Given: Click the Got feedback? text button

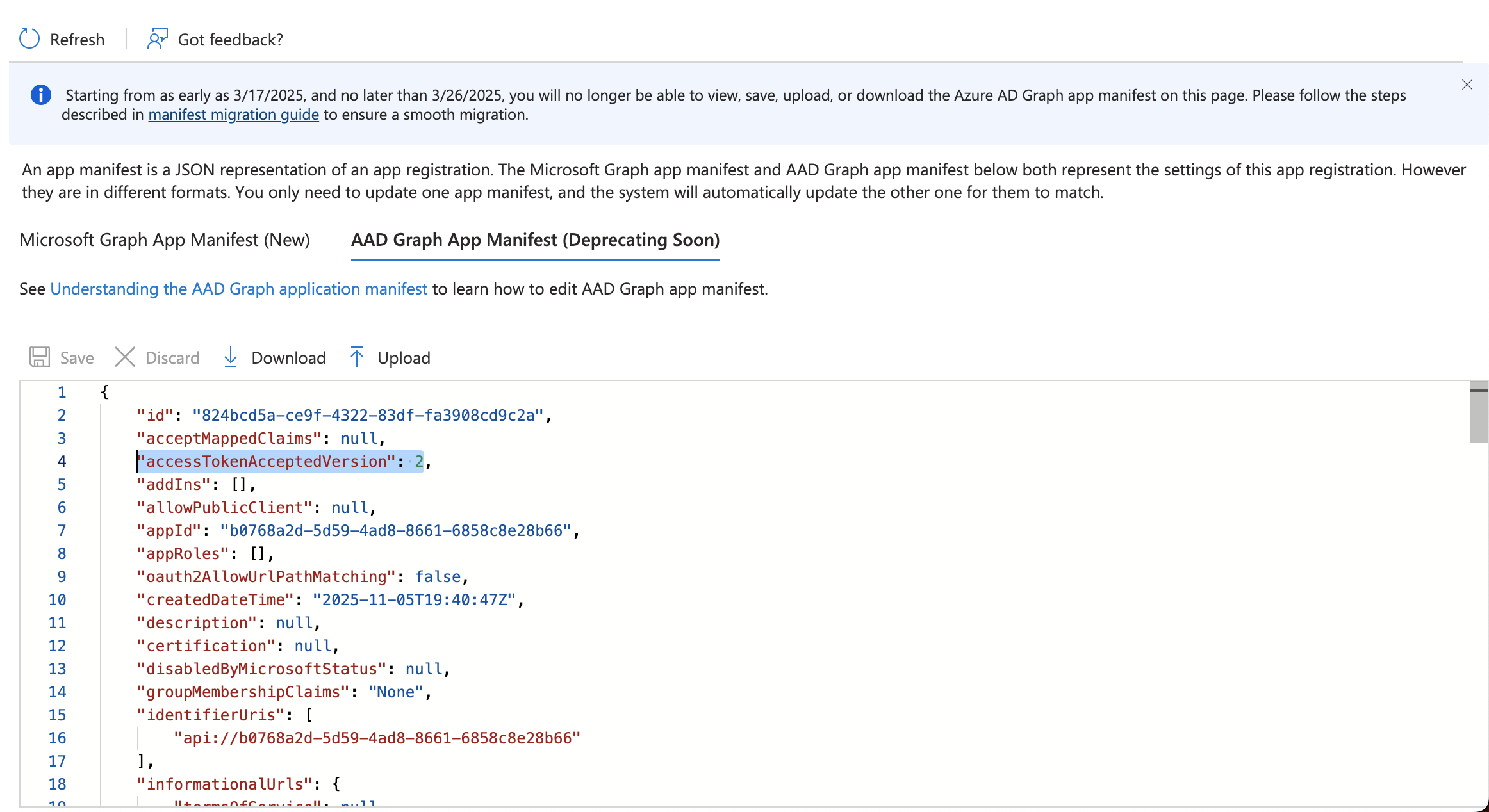Looking at the screenshot, I should coord(230,40).
